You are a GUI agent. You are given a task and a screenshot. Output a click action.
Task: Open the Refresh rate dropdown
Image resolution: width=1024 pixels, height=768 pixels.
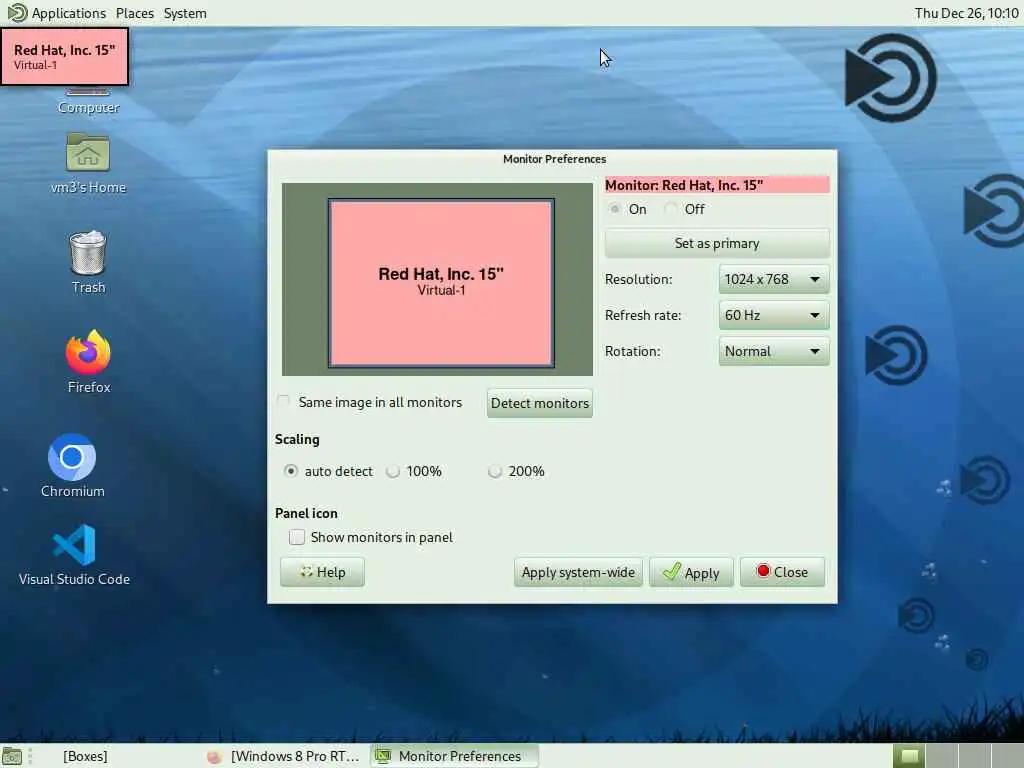773,315
